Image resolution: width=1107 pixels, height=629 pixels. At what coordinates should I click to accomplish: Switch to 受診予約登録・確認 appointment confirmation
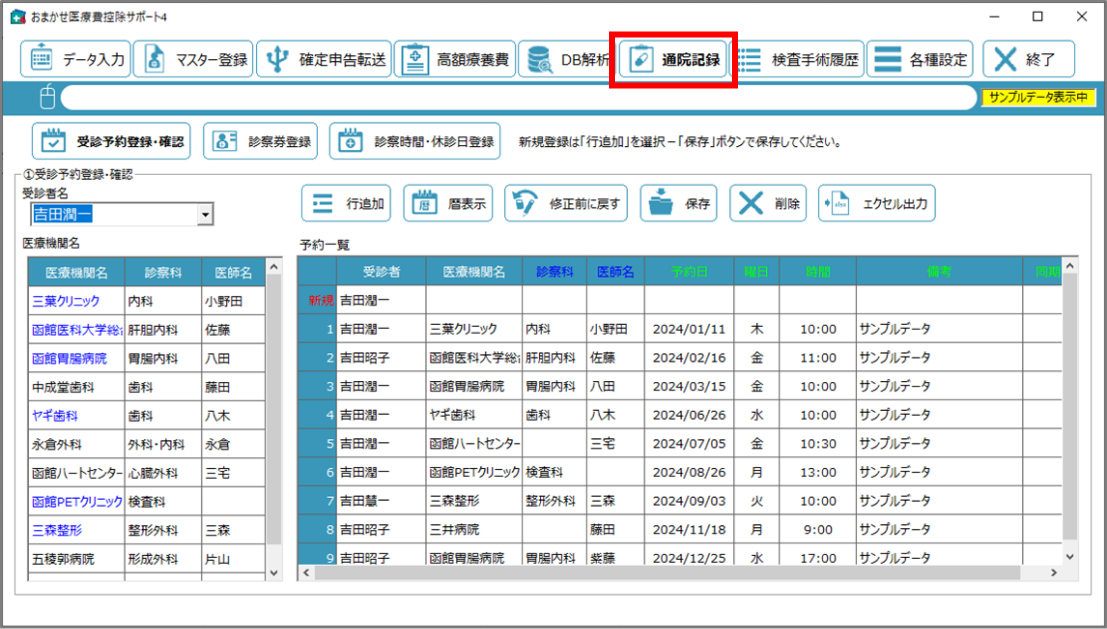pyautogui.click(x=115, y=140)
